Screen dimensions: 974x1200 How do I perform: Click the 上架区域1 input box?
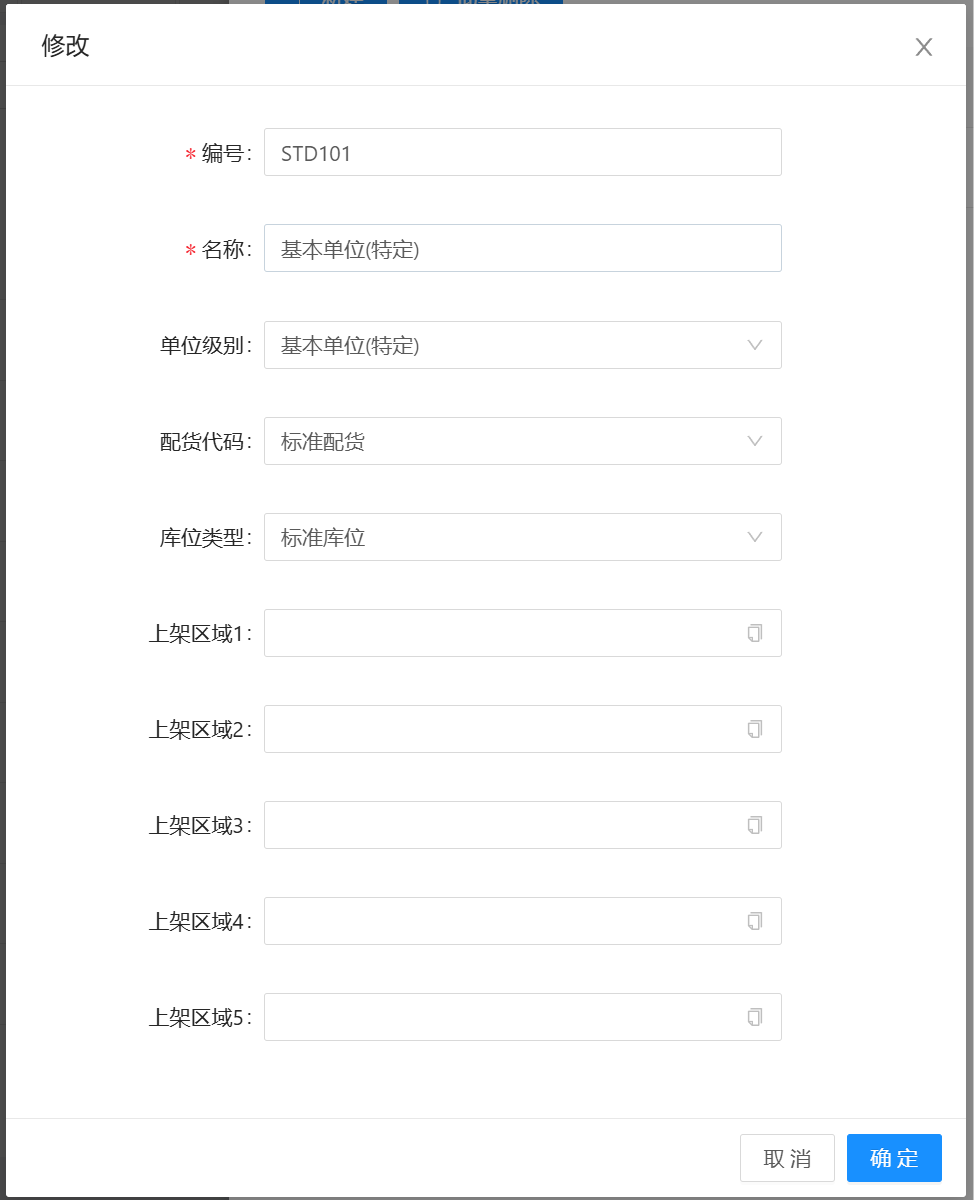click(x=500, y=633)
